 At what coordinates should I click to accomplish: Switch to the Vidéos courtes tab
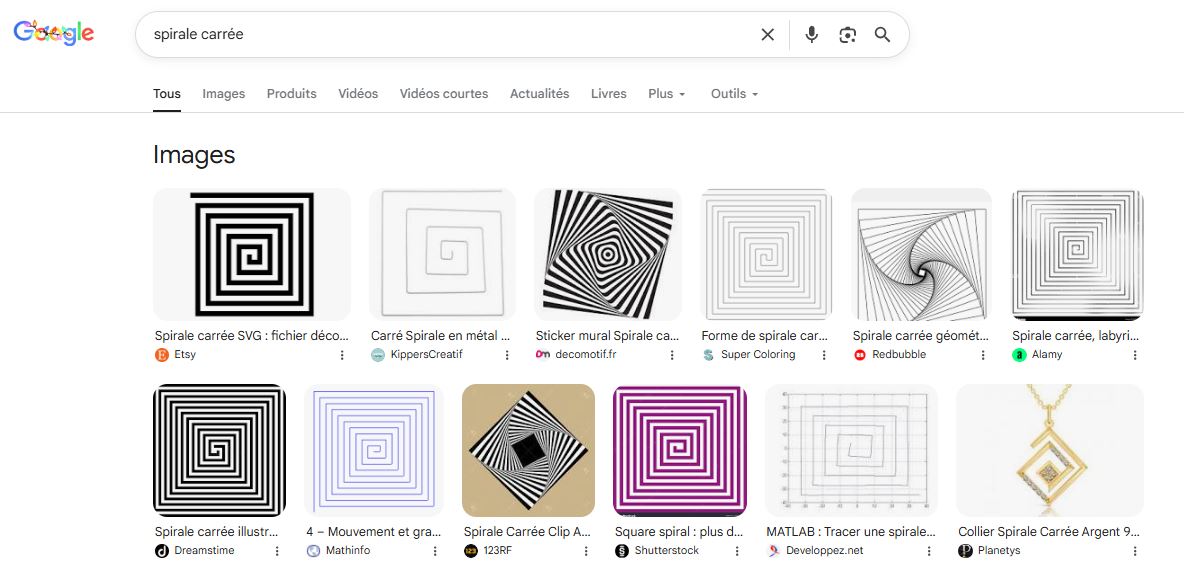click(443, 94)
